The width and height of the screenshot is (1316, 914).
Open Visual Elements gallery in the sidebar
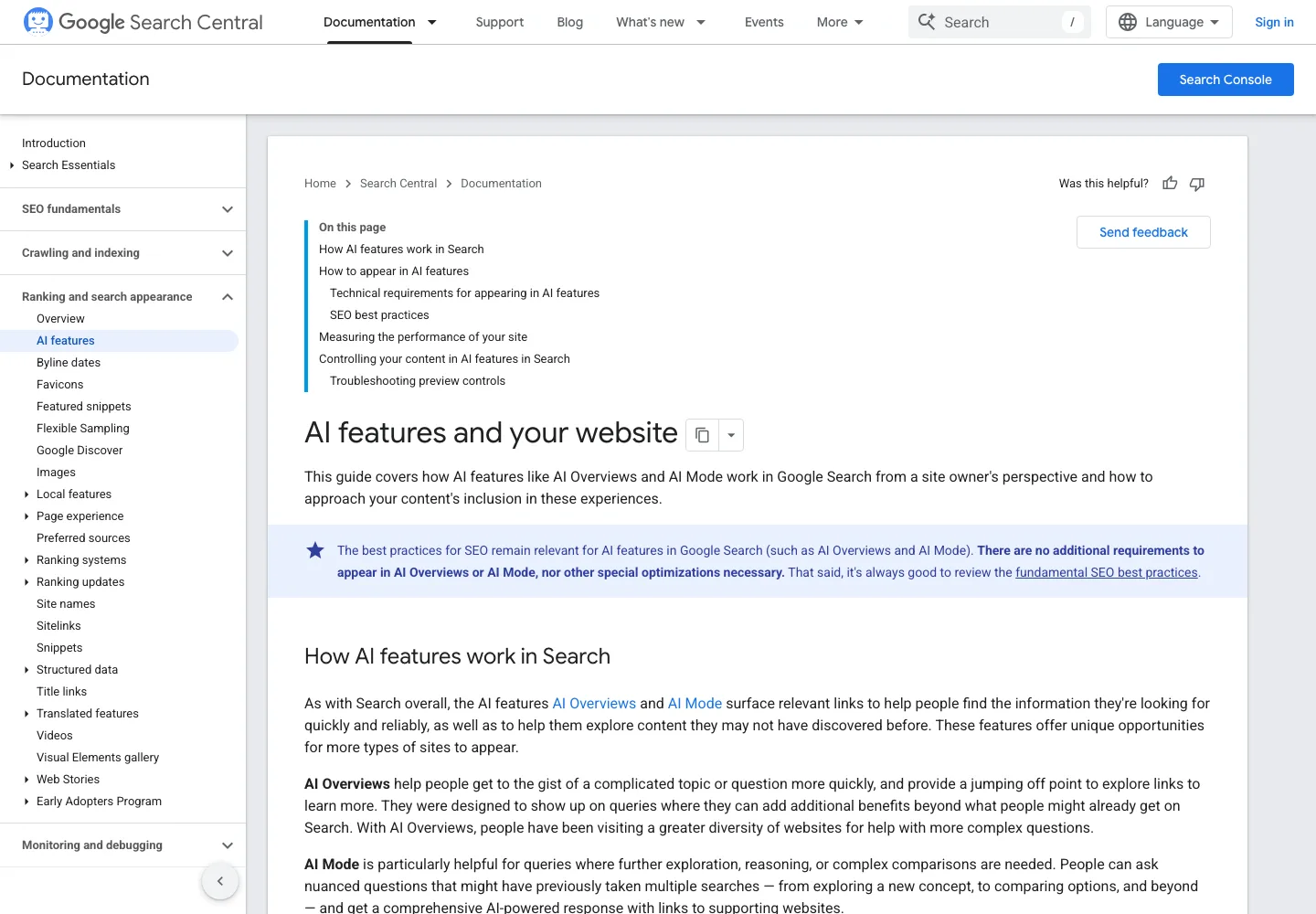[98, 758]
